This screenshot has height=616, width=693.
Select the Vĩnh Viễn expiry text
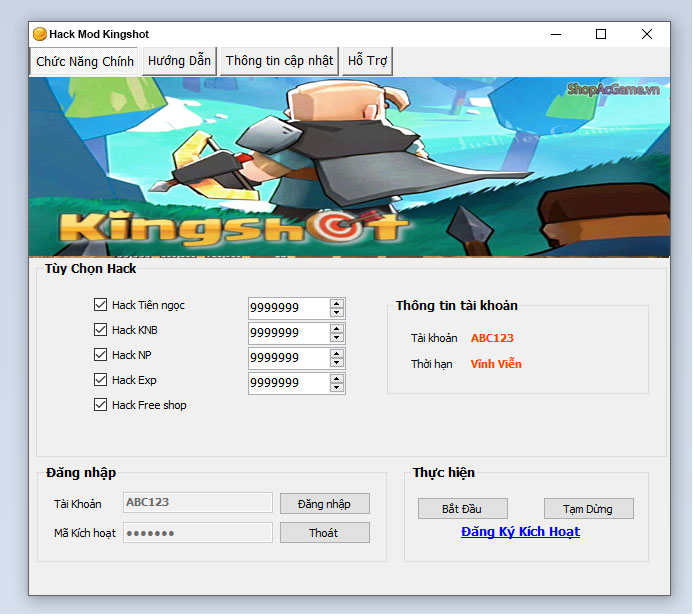coord(496,364)
